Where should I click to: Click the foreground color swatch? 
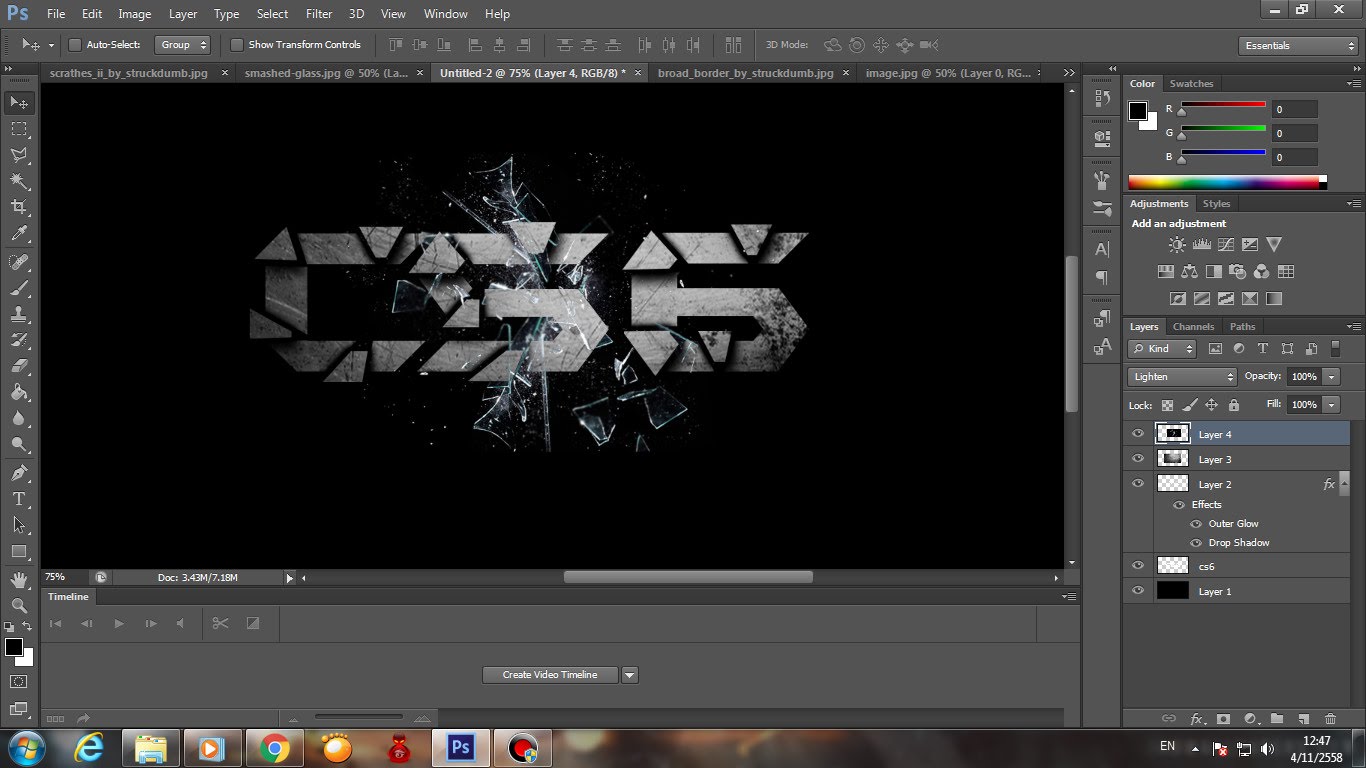click(x=13, y=648)
